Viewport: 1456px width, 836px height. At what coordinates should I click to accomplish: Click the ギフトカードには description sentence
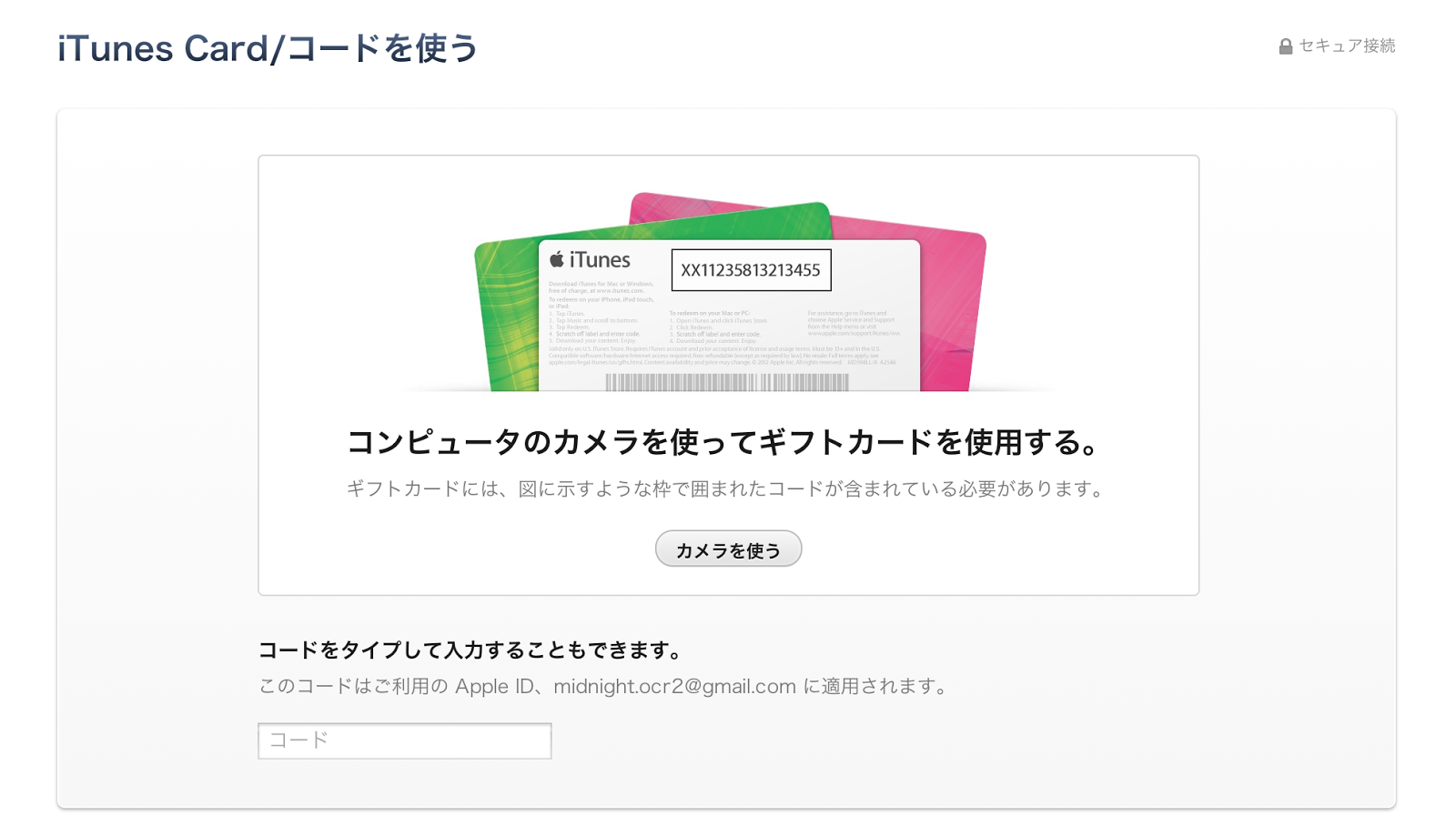pos(725,489)
